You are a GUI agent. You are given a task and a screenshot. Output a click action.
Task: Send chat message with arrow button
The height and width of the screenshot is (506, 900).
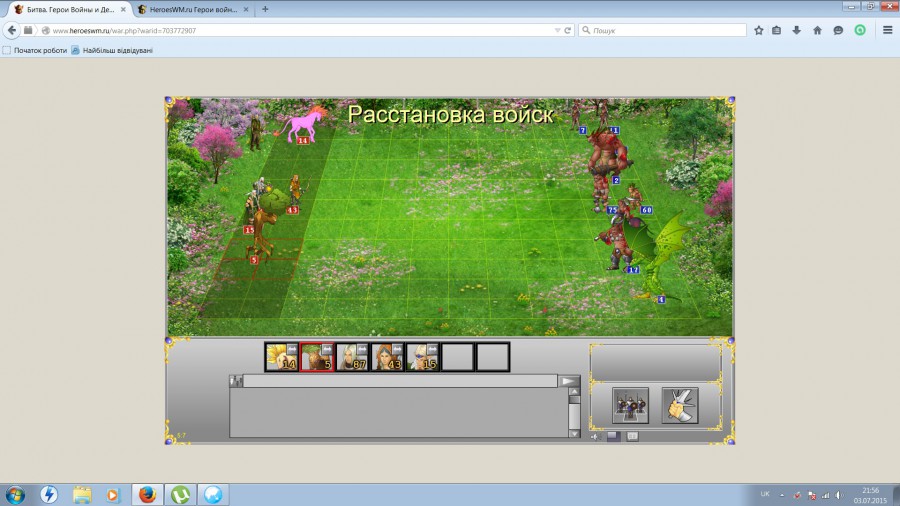(569, 381)
